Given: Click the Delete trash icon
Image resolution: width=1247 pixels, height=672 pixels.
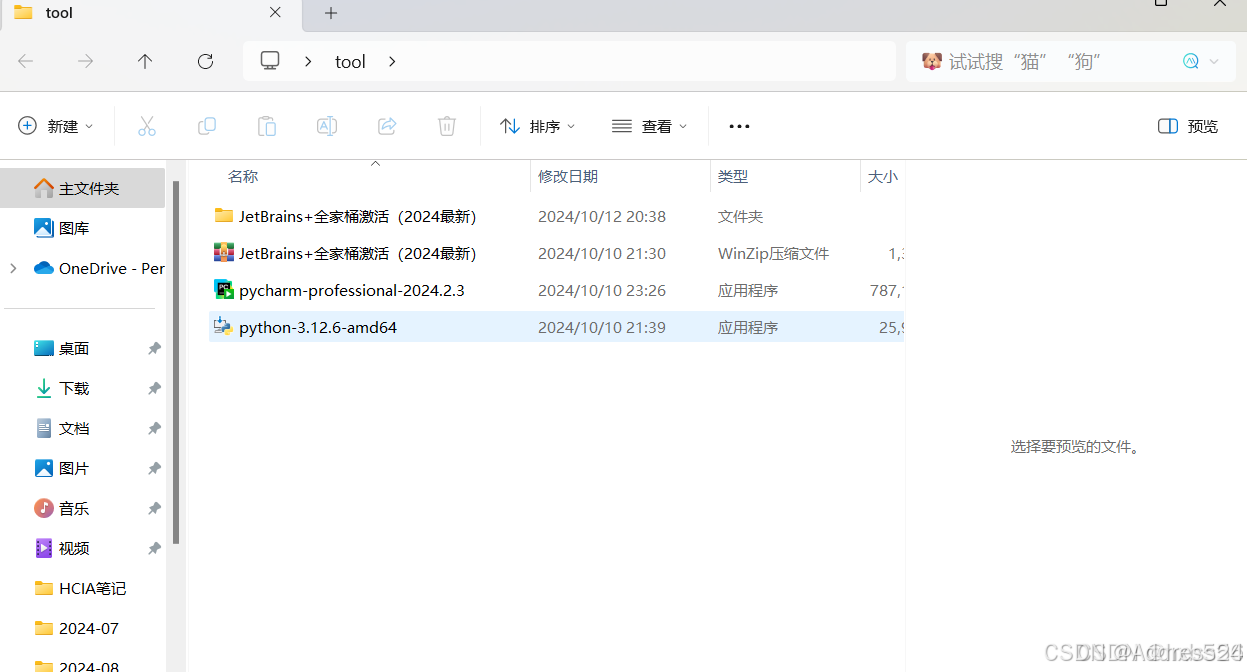Looking at the screenshot, I should (x=447, y=126).
